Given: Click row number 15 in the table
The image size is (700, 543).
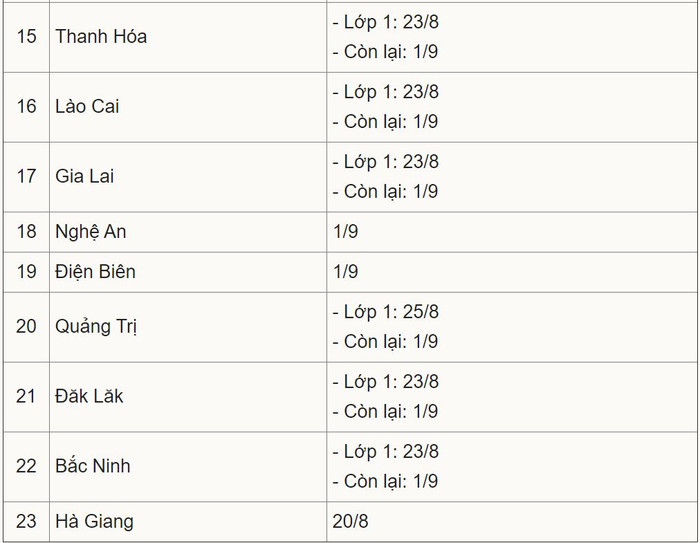Looking at the screenshot, I should 26,36.
